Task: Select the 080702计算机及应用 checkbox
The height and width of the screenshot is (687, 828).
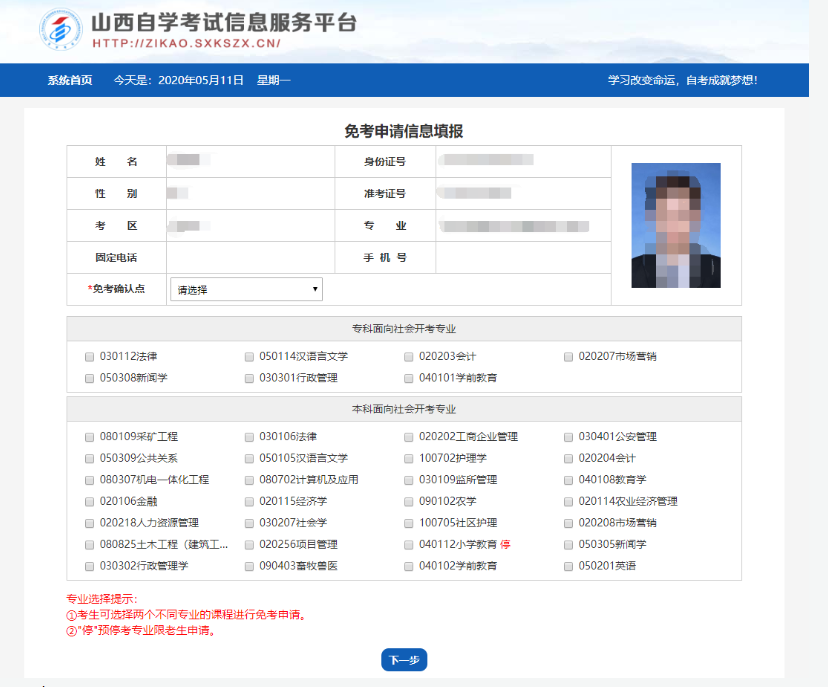Action: pyautogui.click(x=249, y=481)
